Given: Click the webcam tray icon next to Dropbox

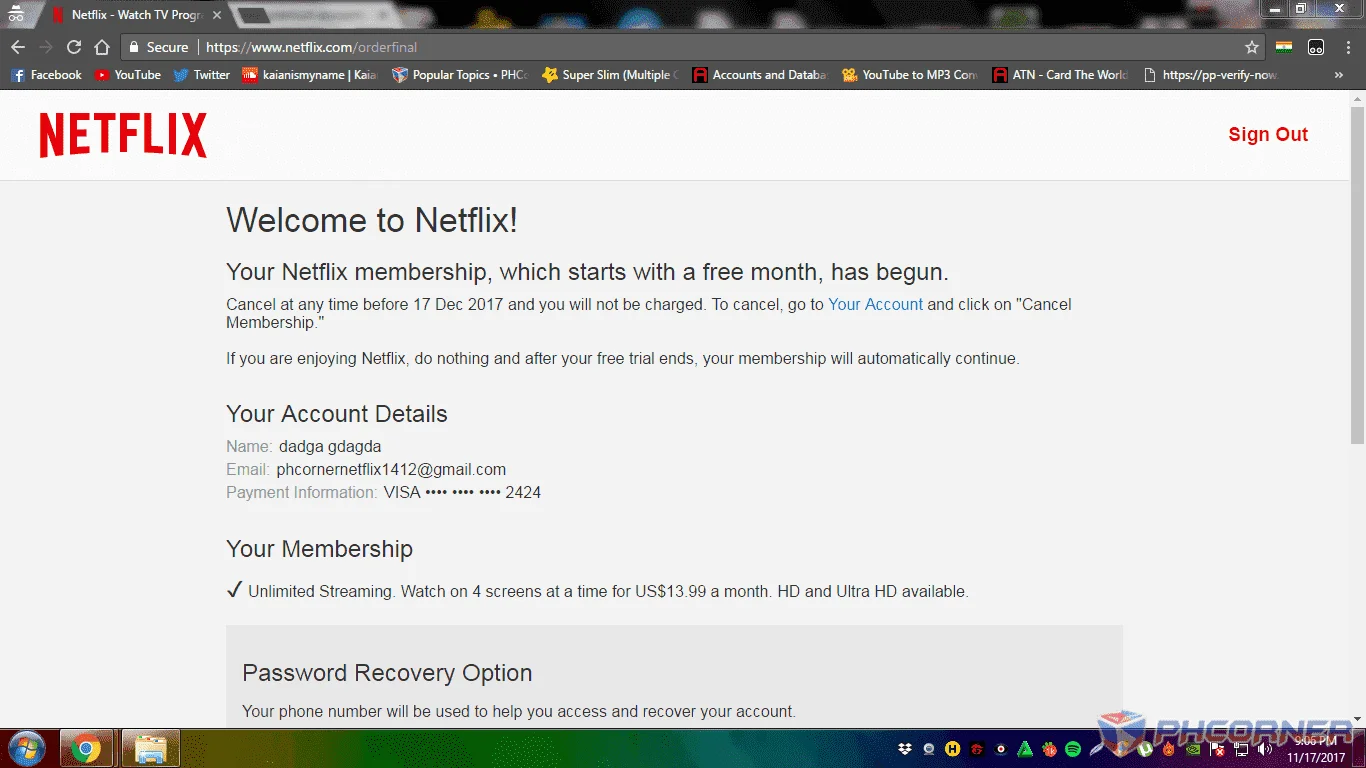Looking at the screenshot, I should tap(929, 749).
